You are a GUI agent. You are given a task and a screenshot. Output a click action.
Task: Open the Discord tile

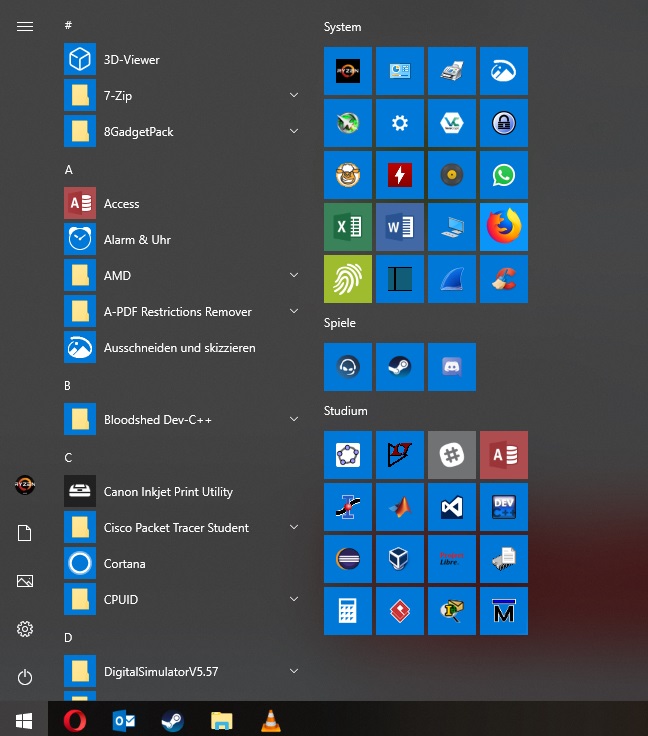(452, 367)
